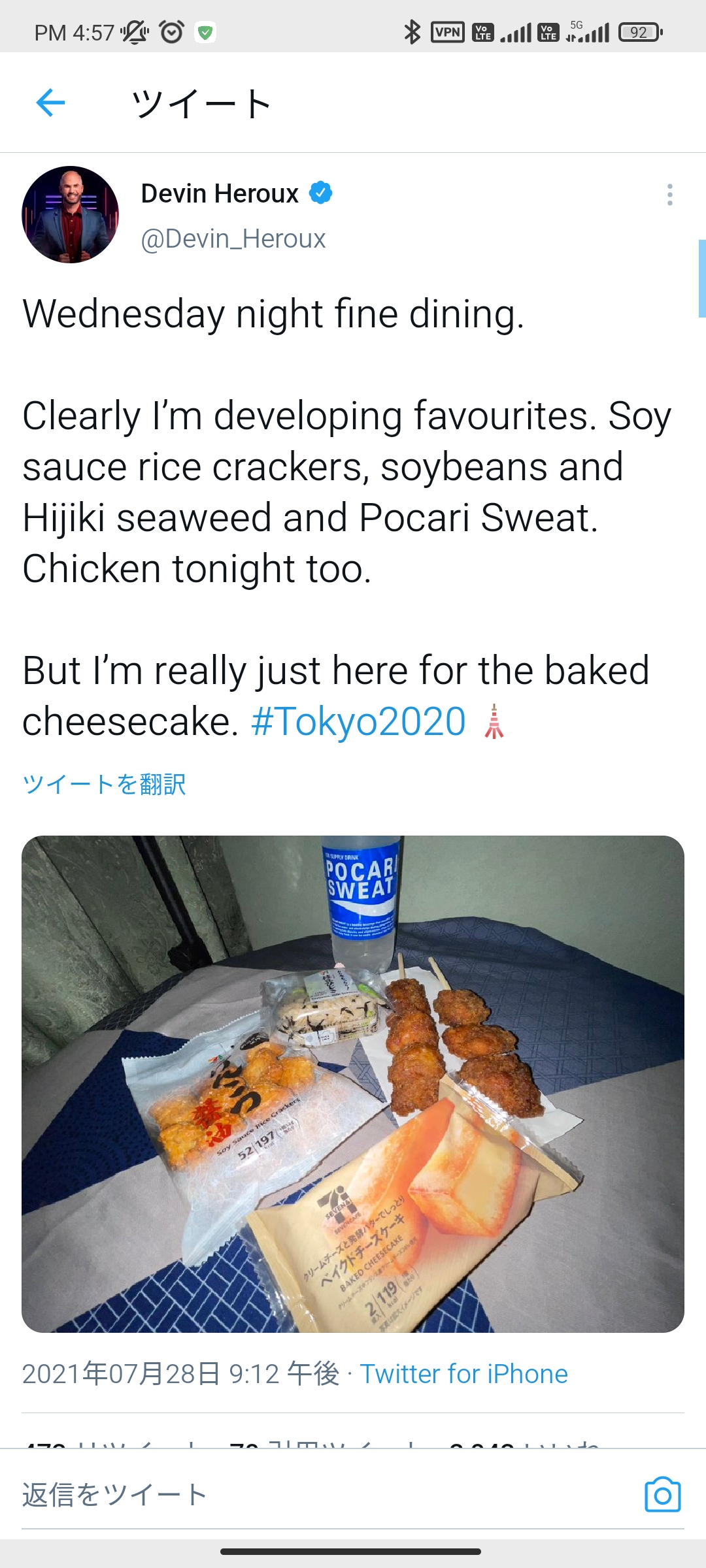Viewport: 706px width, 1568px height.
Task: Open the attached food photo
Action: [x=353, y=1084]
